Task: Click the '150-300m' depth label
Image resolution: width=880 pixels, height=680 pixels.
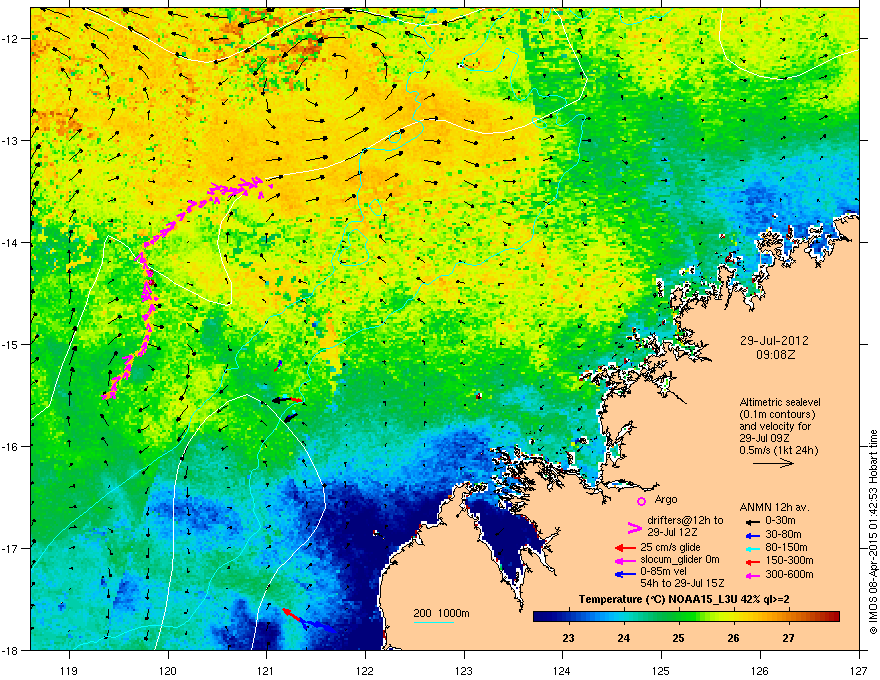Action: [x=789, y=560]
